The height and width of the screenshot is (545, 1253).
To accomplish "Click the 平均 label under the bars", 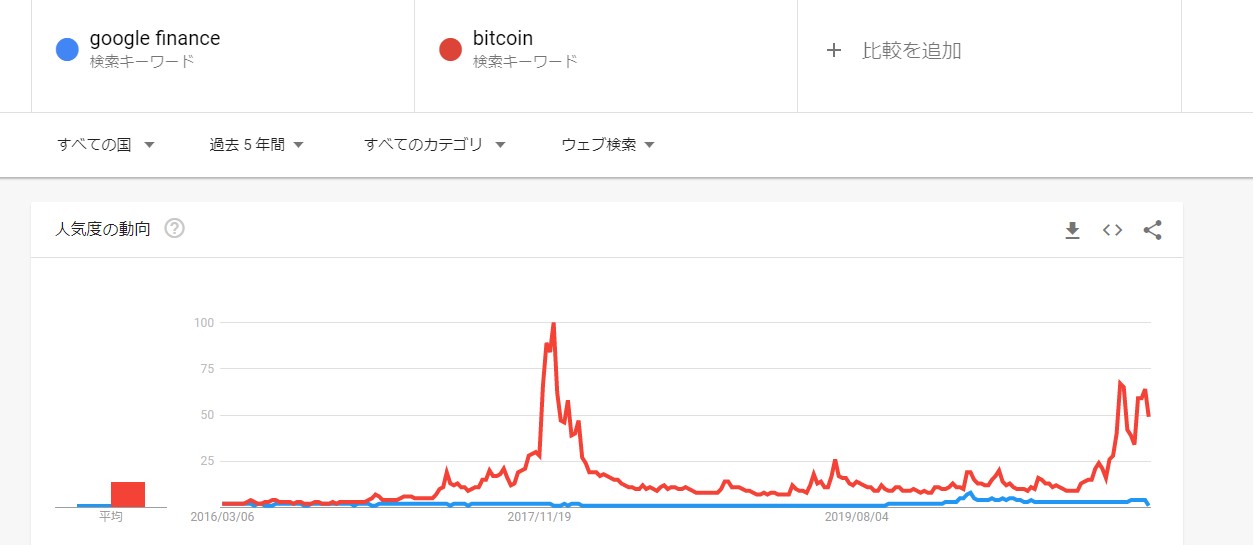I will pos(110,517).
